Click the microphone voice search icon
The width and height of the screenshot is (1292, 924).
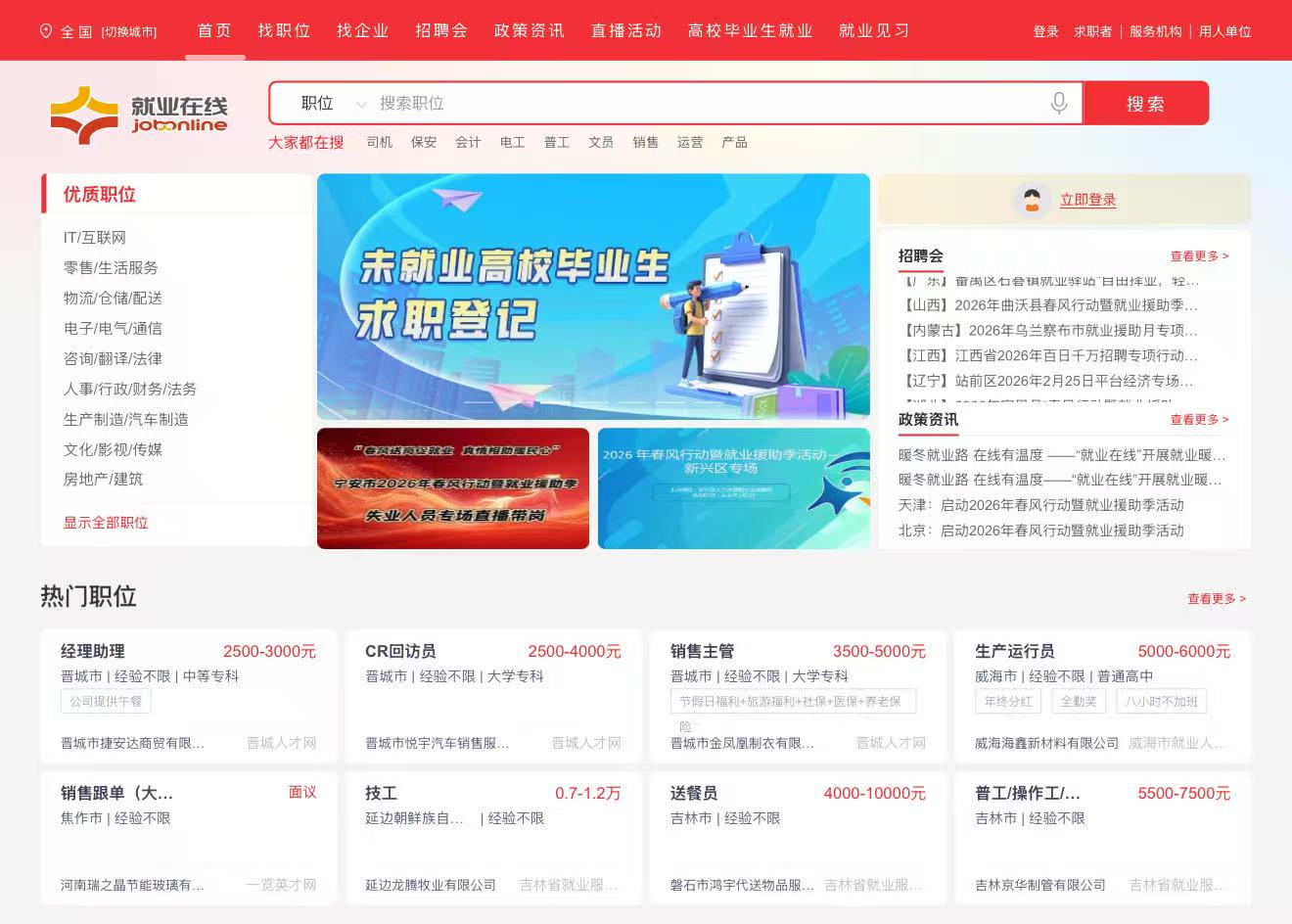coord(1058,103)
